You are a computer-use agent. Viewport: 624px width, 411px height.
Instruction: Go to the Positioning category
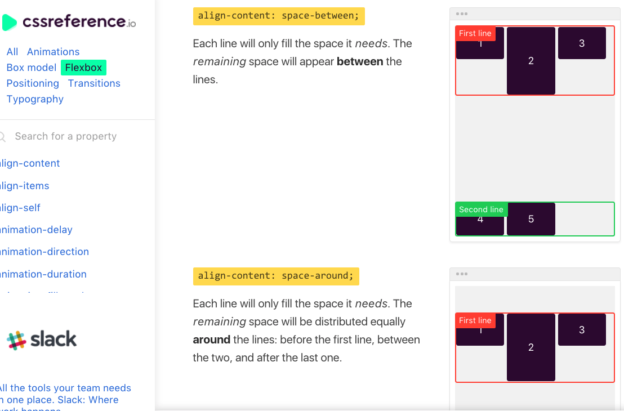click(33, 84)
